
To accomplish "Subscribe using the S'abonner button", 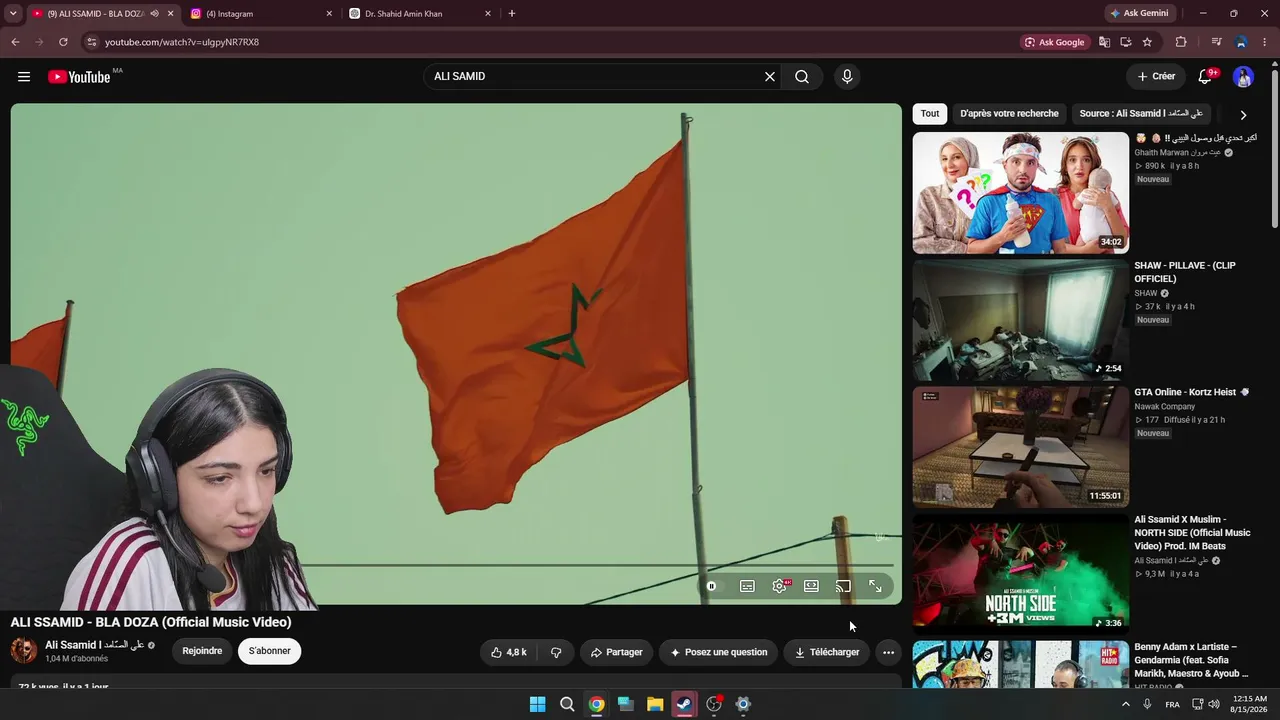I will 270,651.
